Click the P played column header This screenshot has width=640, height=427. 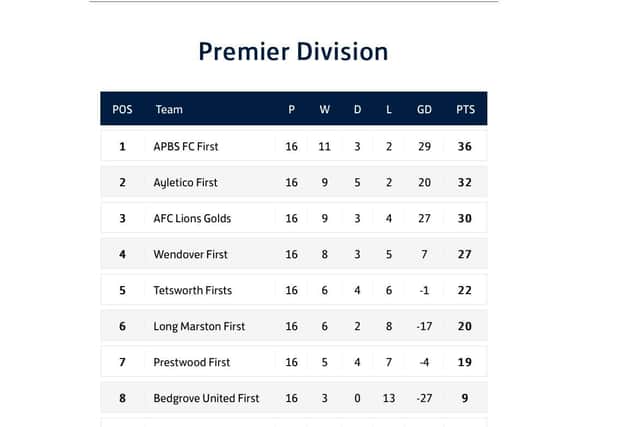(x=291, y=109)
